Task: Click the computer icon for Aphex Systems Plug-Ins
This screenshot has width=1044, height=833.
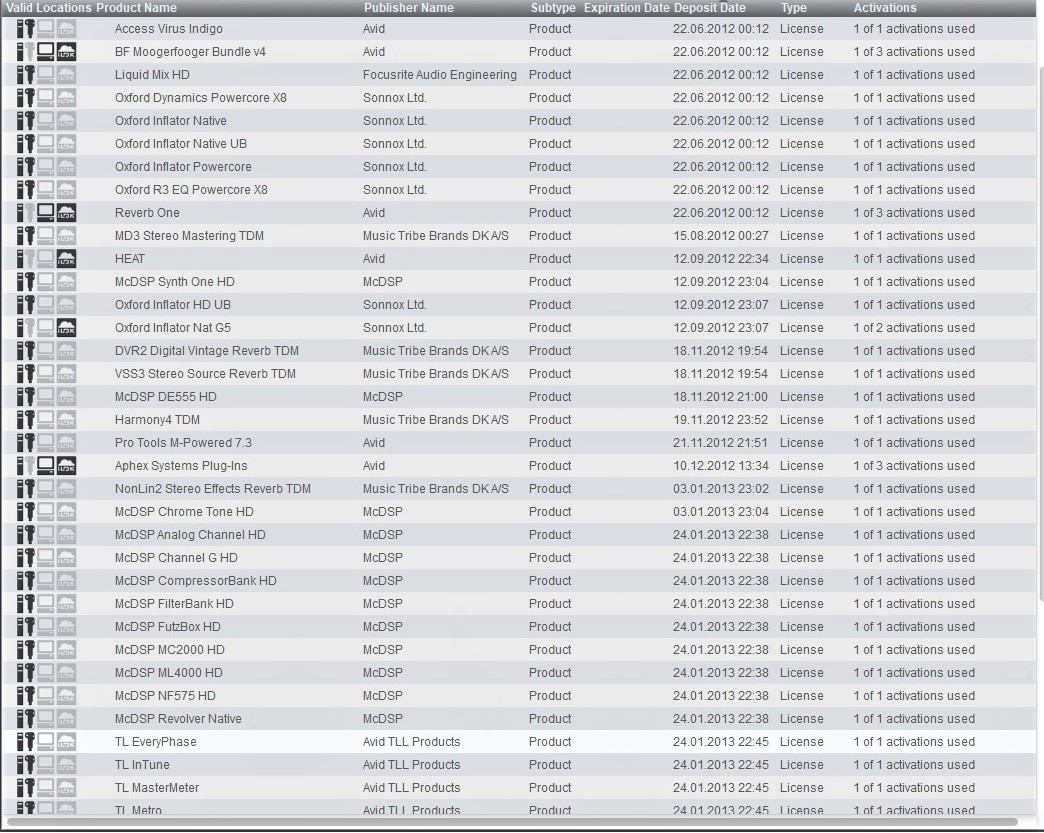Action: point(45,465)
